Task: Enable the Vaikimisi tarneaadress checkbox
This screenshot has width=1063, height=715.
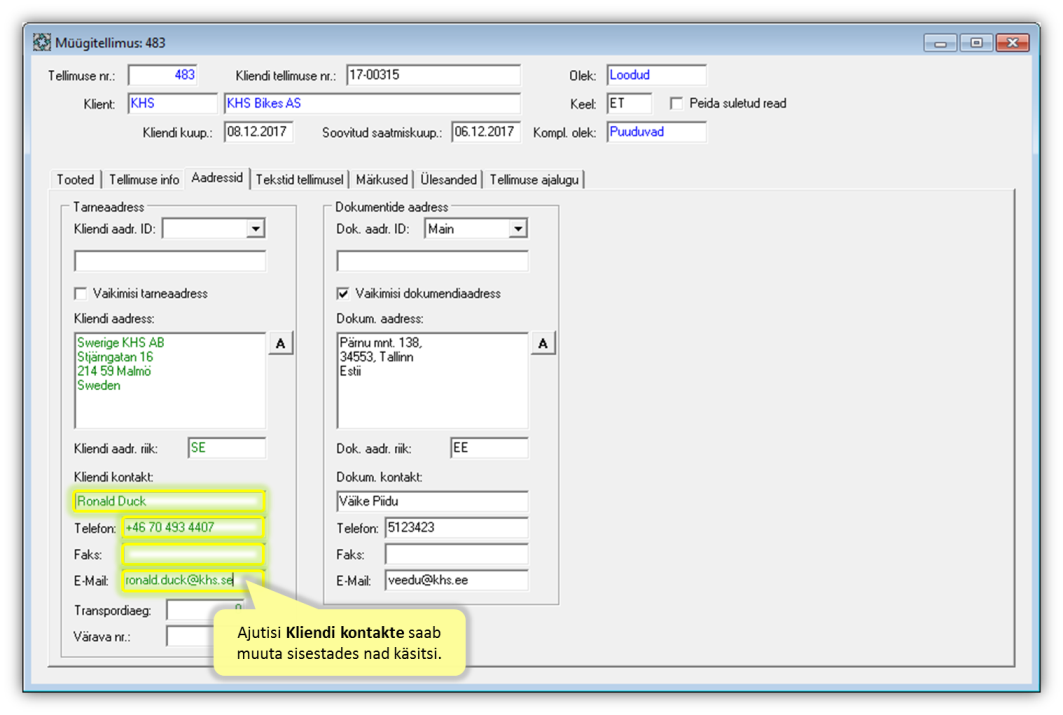Action: (x=81, y=293)
